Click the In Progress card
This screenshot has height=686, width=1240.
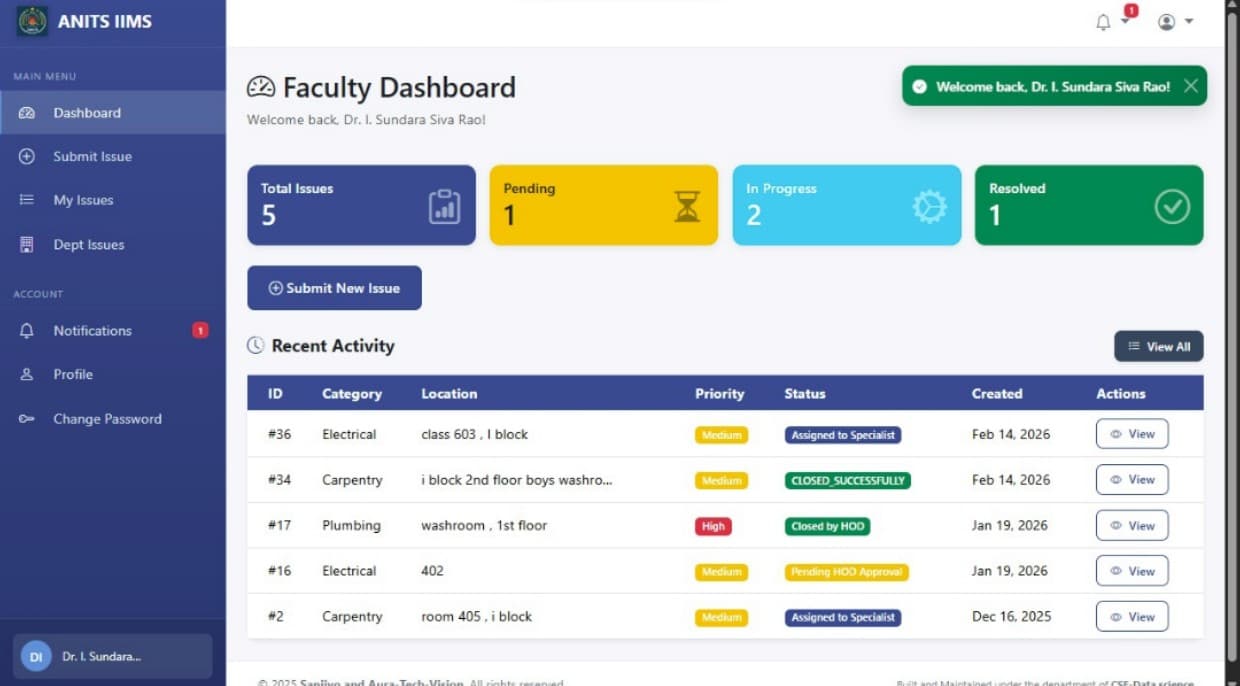[847, 205]
